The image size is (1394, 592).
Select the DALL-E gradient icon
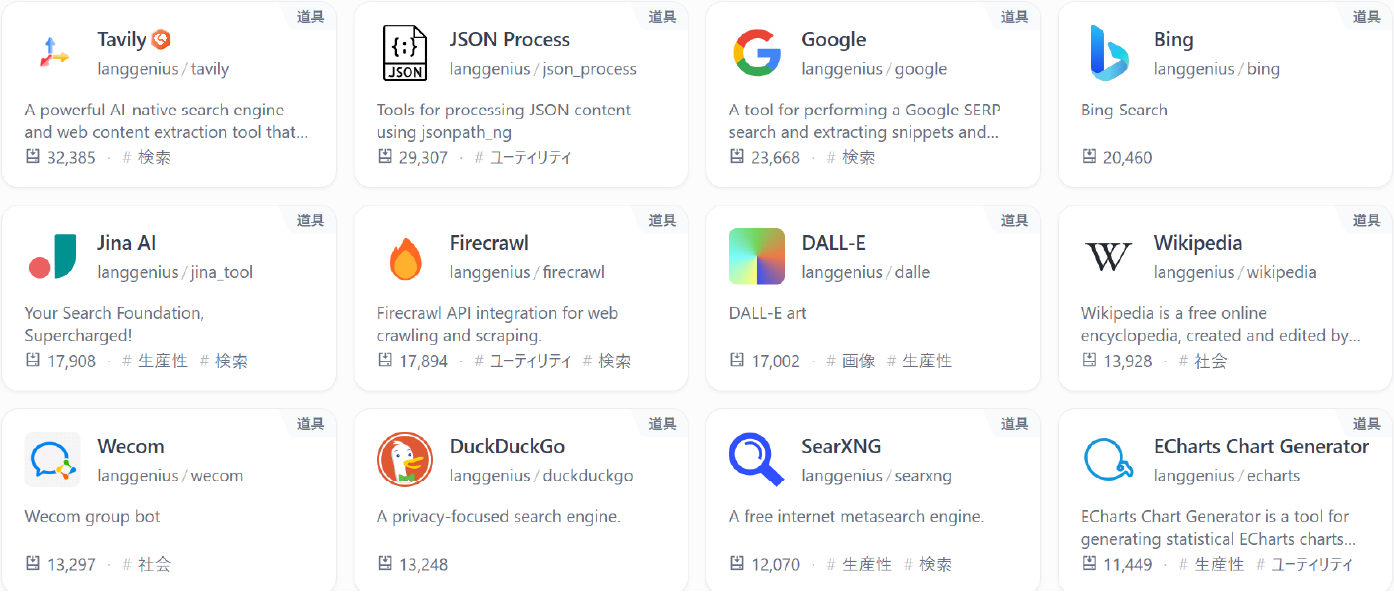(x=757, y=256)
